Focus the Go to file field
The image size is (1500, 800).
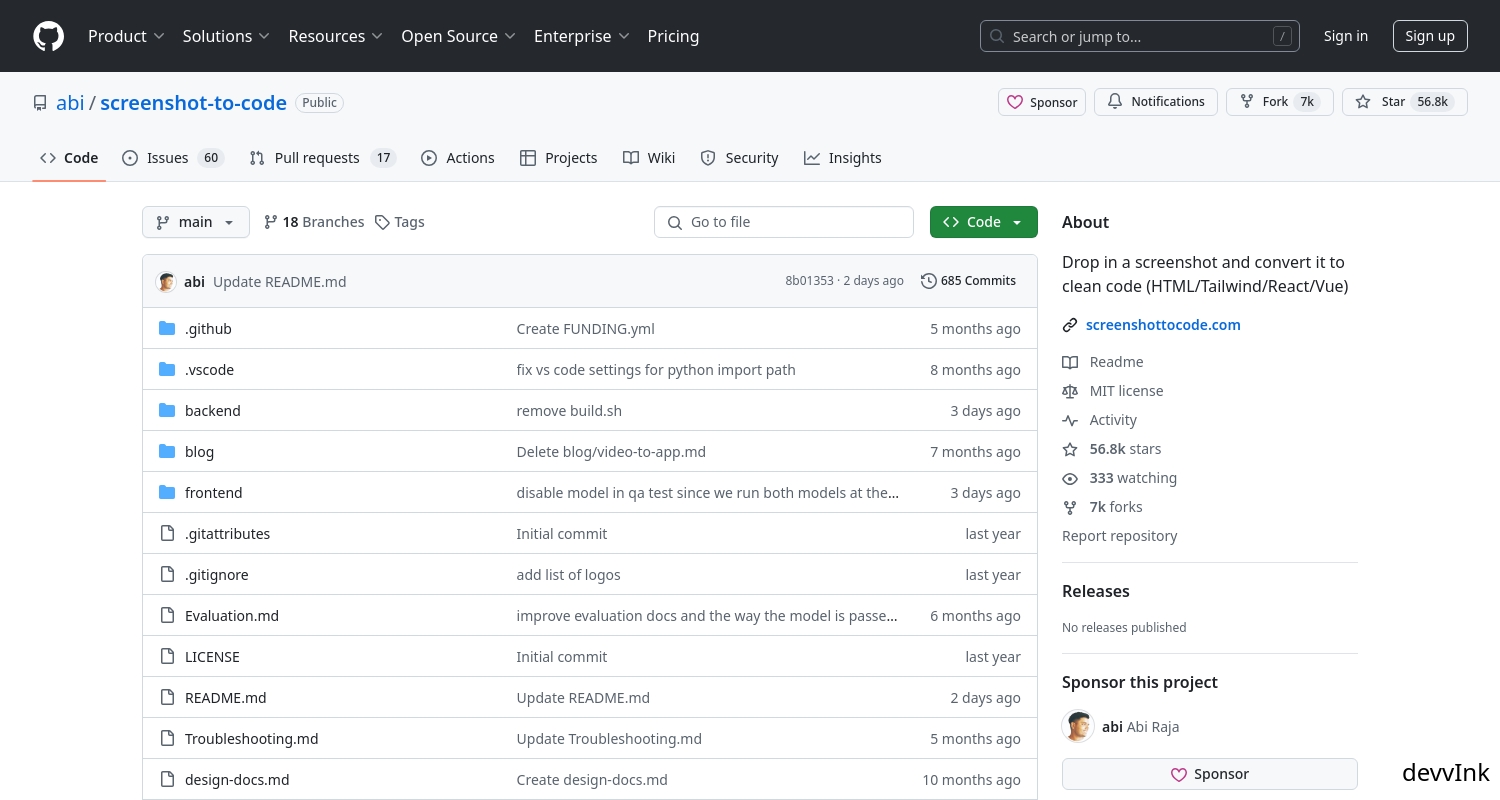784,222
